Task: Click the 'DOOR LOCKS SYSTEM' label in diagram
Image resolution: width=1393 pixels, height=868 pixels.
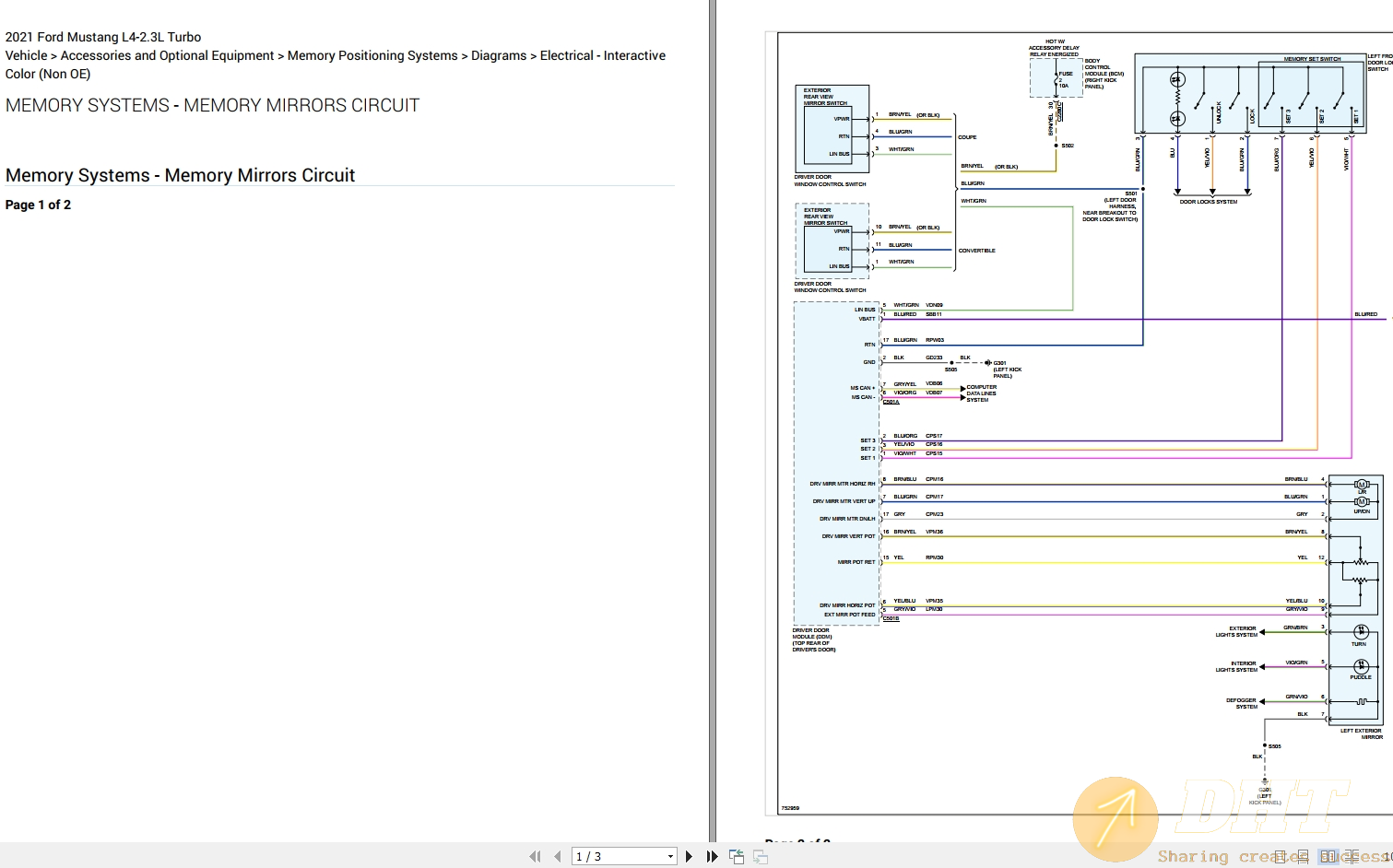Action: coord(1209,202)
